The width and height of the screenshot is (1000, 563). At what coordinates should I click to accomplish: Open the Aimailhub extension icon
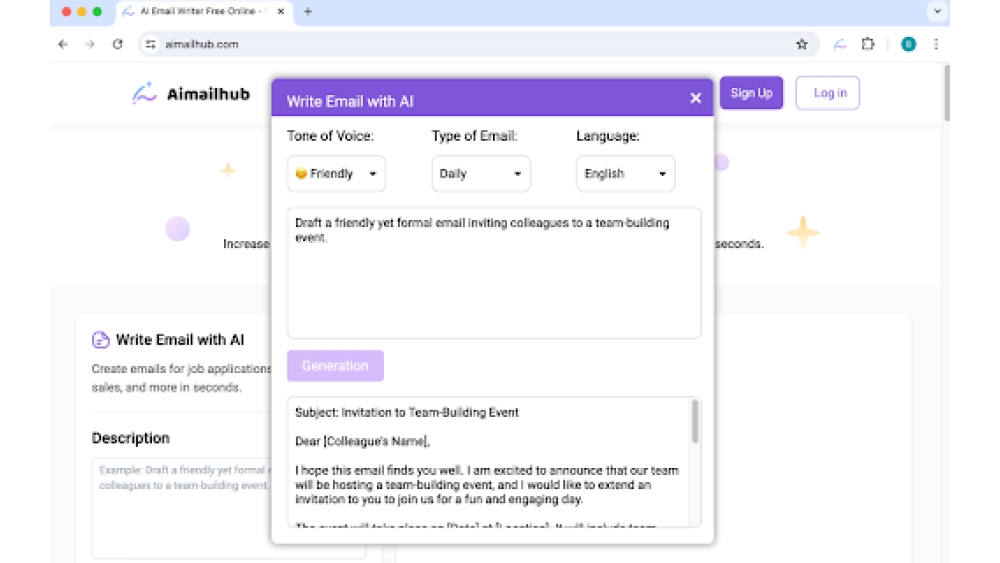coord(840,44)
